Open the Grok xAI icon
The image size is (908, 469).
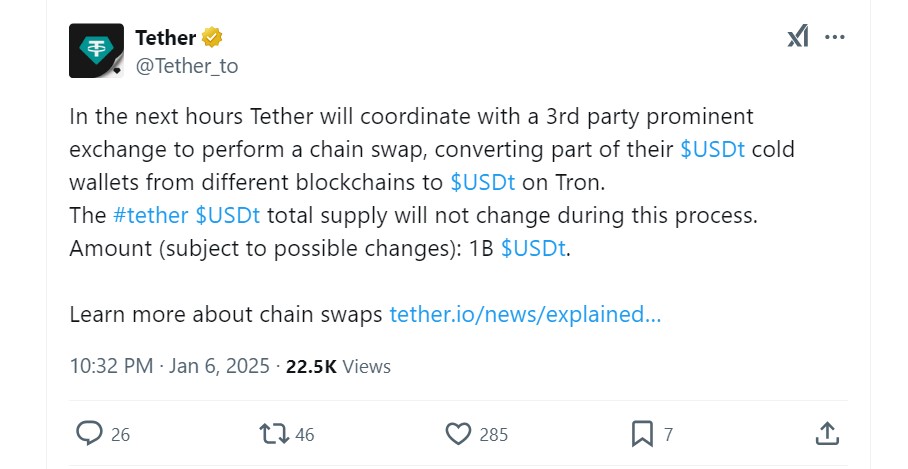(x=797, y=37)
